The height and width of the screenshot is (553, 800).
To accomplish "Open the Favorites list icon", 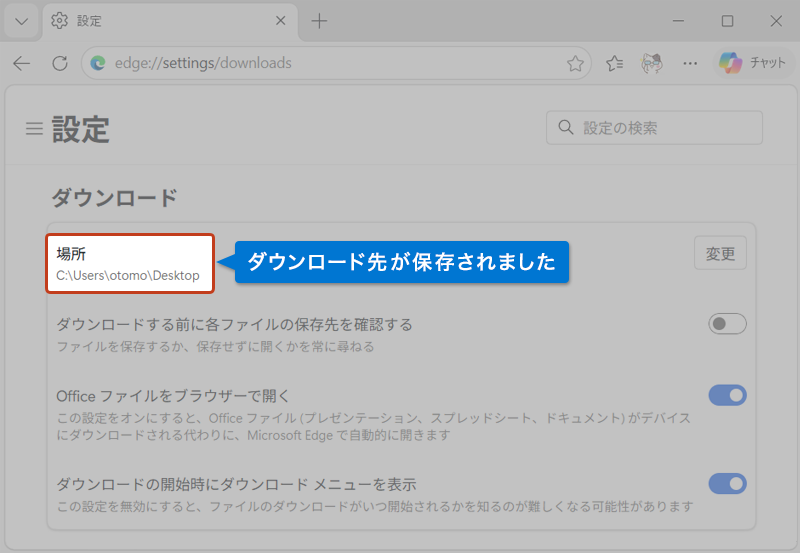I will pos(614,63).
